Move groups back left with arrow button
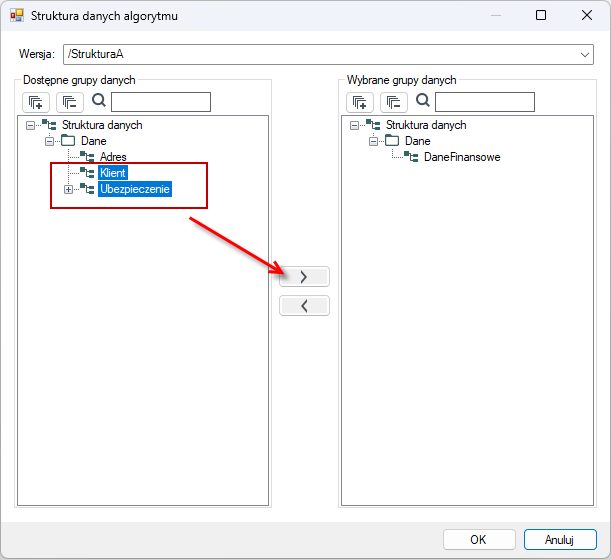Viewport: 611px width, 559px height. coord(304,306)
